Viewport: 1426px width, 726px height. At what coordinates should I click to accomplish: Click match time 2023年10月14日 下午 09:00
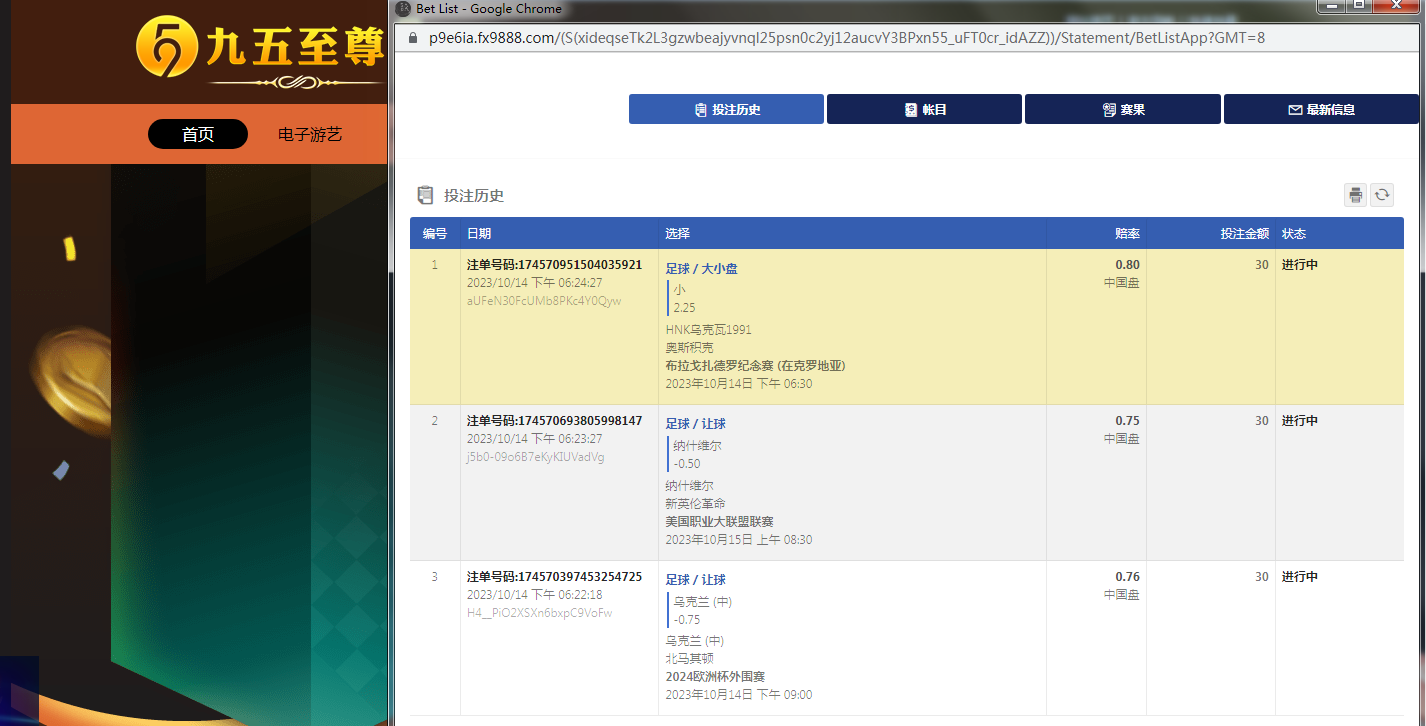click(x=739, y=695)
